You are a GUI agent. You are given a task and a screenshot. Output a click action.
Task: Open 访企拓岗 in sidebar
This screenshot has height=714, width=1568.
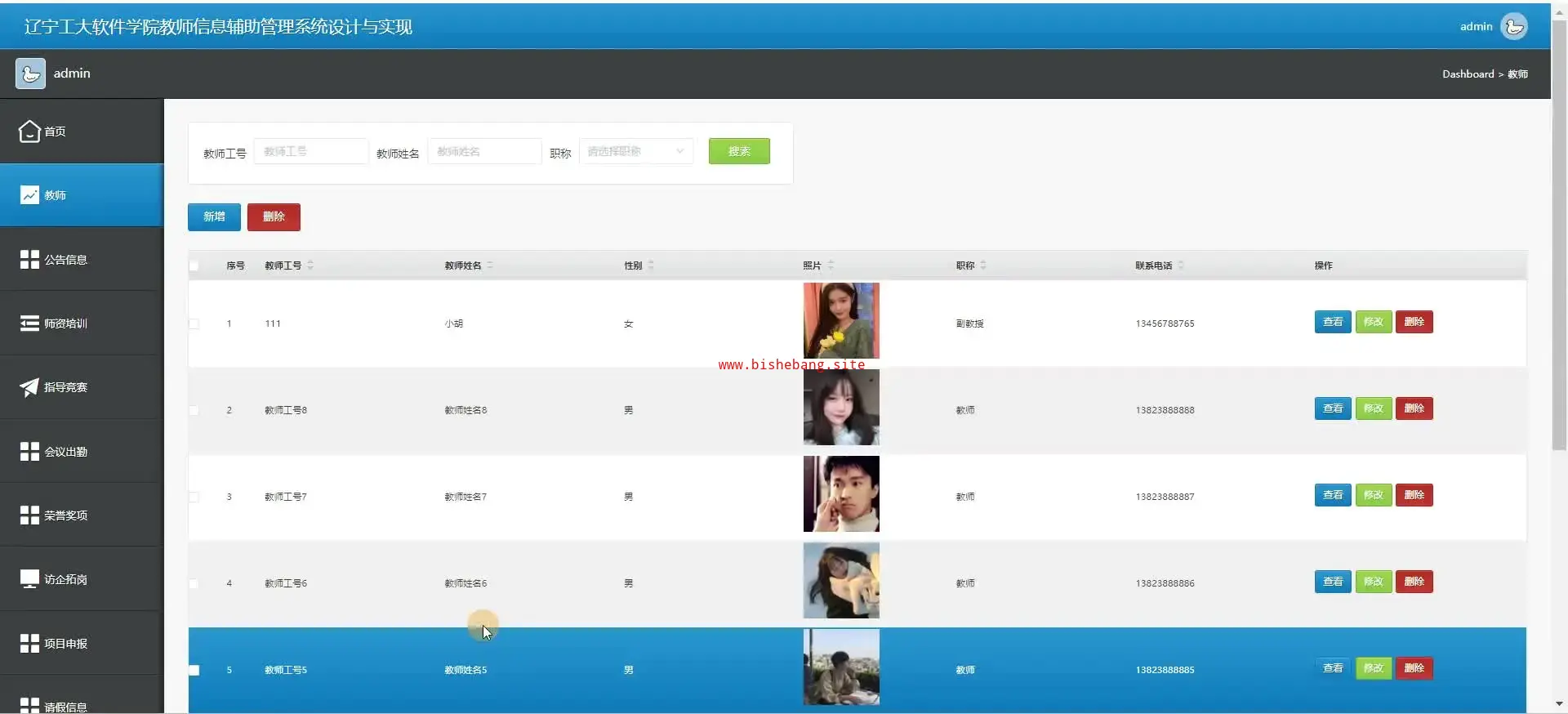[82, 579]
